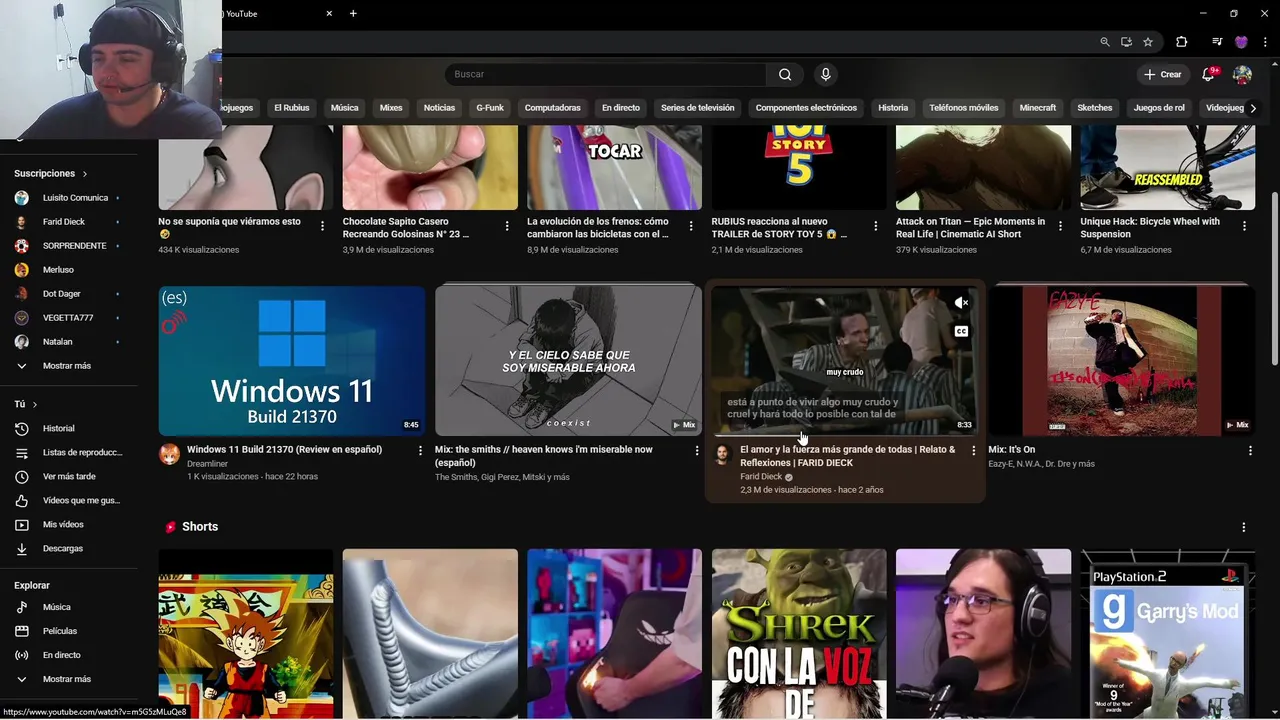Open browser extensions puzzle icon
The image size is (1280, 720).
tap(1181, 42)
